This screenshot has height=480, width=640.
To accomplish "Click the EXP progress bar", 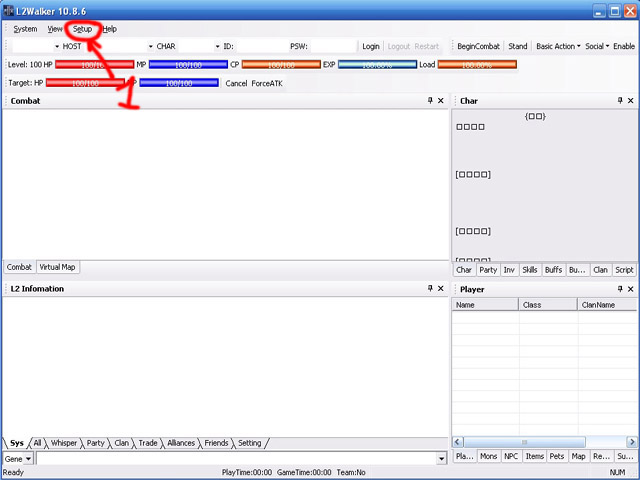I will point(378,64).
